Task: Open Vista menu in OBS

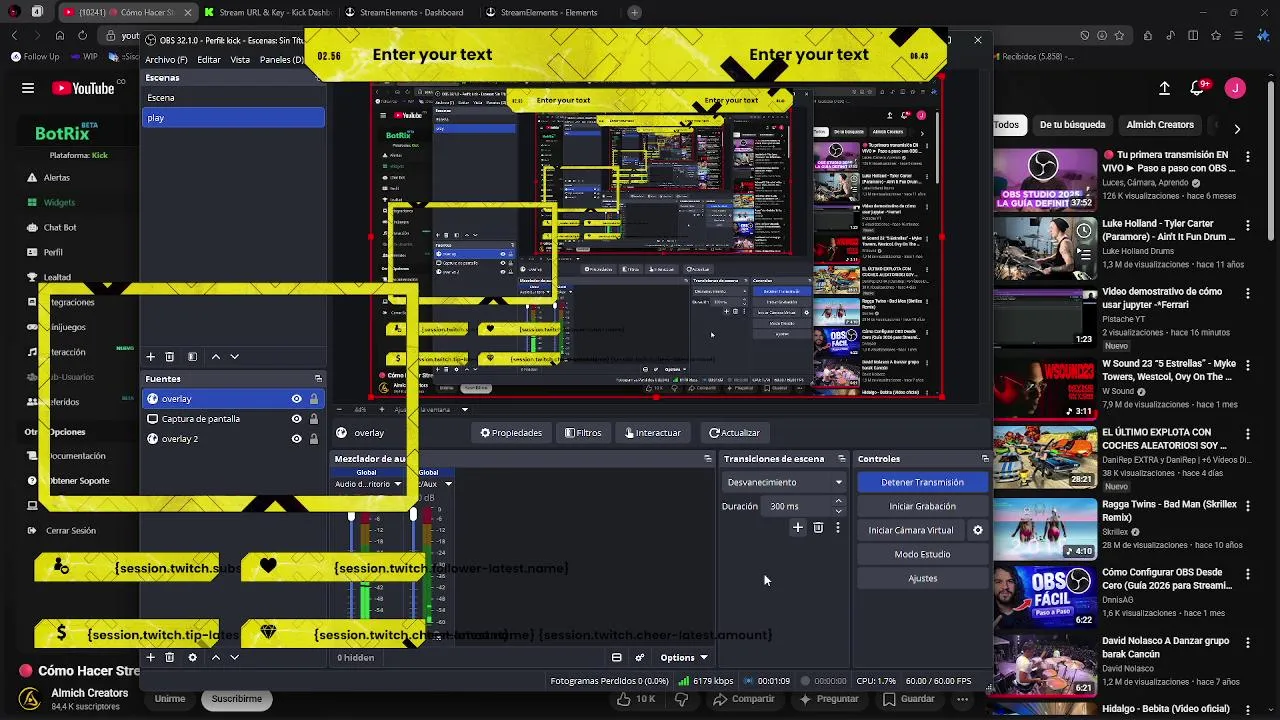Action: pyautogui.click(x=240, y=59)
